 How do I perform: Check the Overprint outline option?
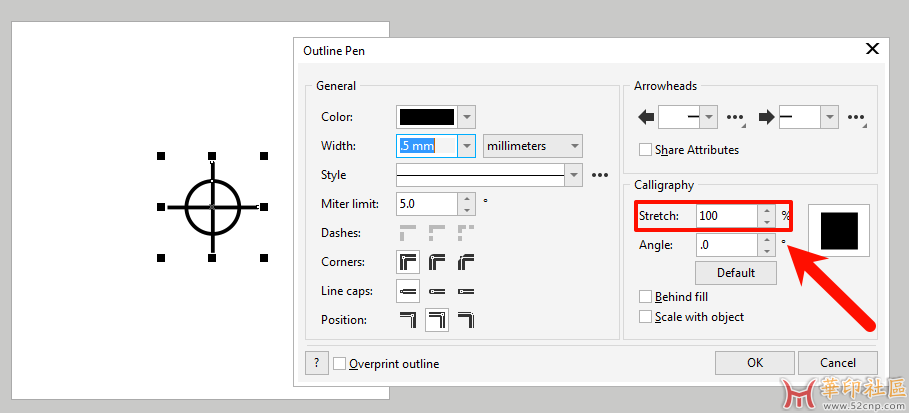pos(340,364)
